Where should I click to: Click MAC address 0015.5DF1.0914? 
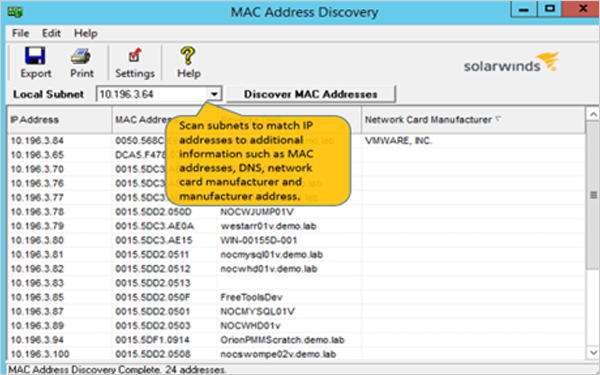point(152,340)
